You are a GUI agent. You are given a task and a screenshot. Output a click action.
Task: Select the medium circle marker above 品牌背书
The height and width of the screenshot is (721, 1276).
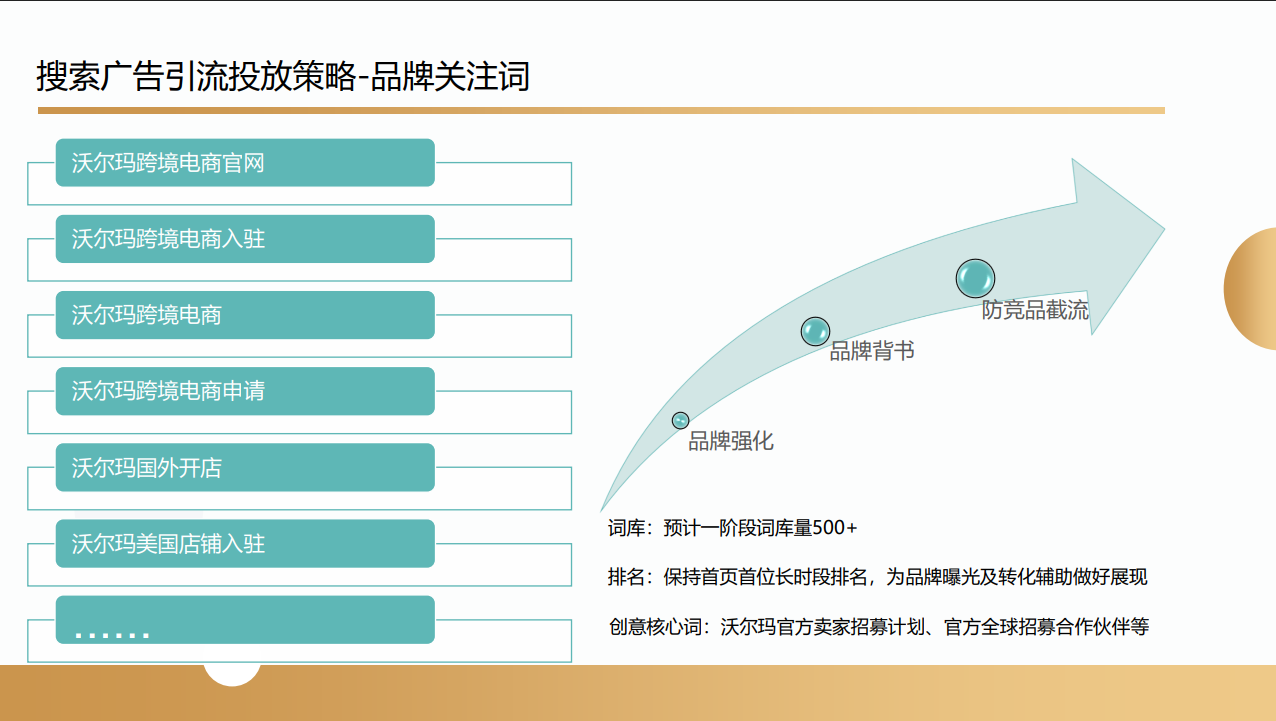point(816,331)
